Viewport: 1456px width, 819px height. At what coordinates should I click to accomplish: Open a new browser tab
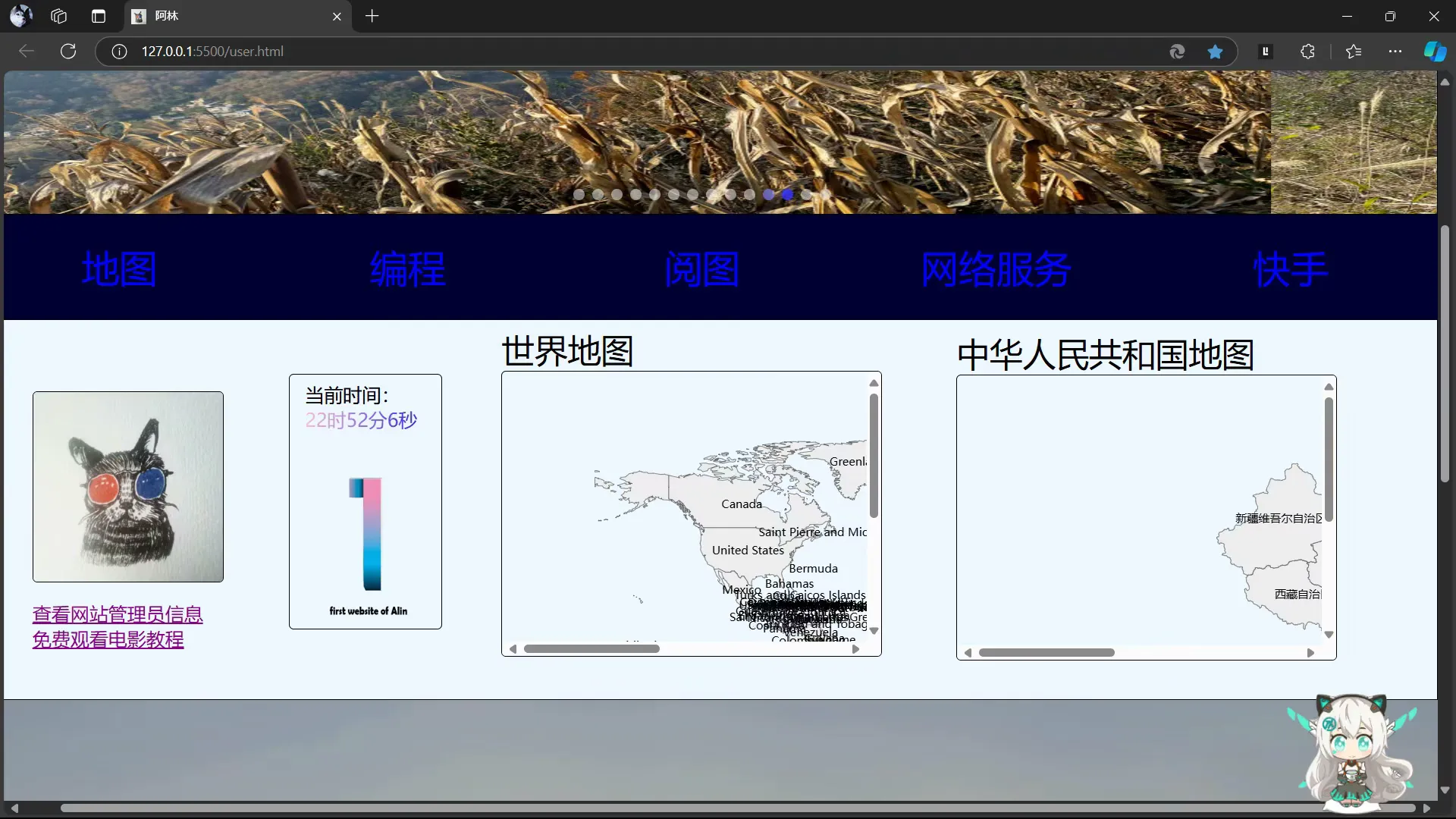coord(372,16)
